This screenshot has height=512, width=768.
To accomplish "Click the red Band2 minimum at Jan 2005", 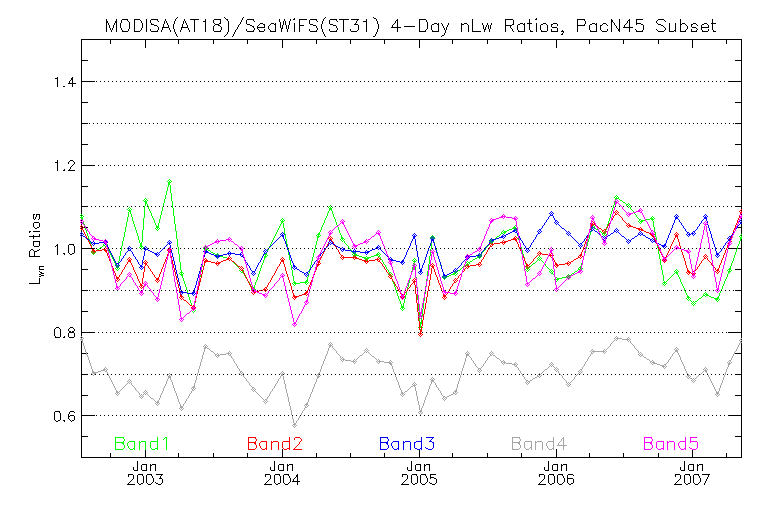I will click(x=420, y=334).
